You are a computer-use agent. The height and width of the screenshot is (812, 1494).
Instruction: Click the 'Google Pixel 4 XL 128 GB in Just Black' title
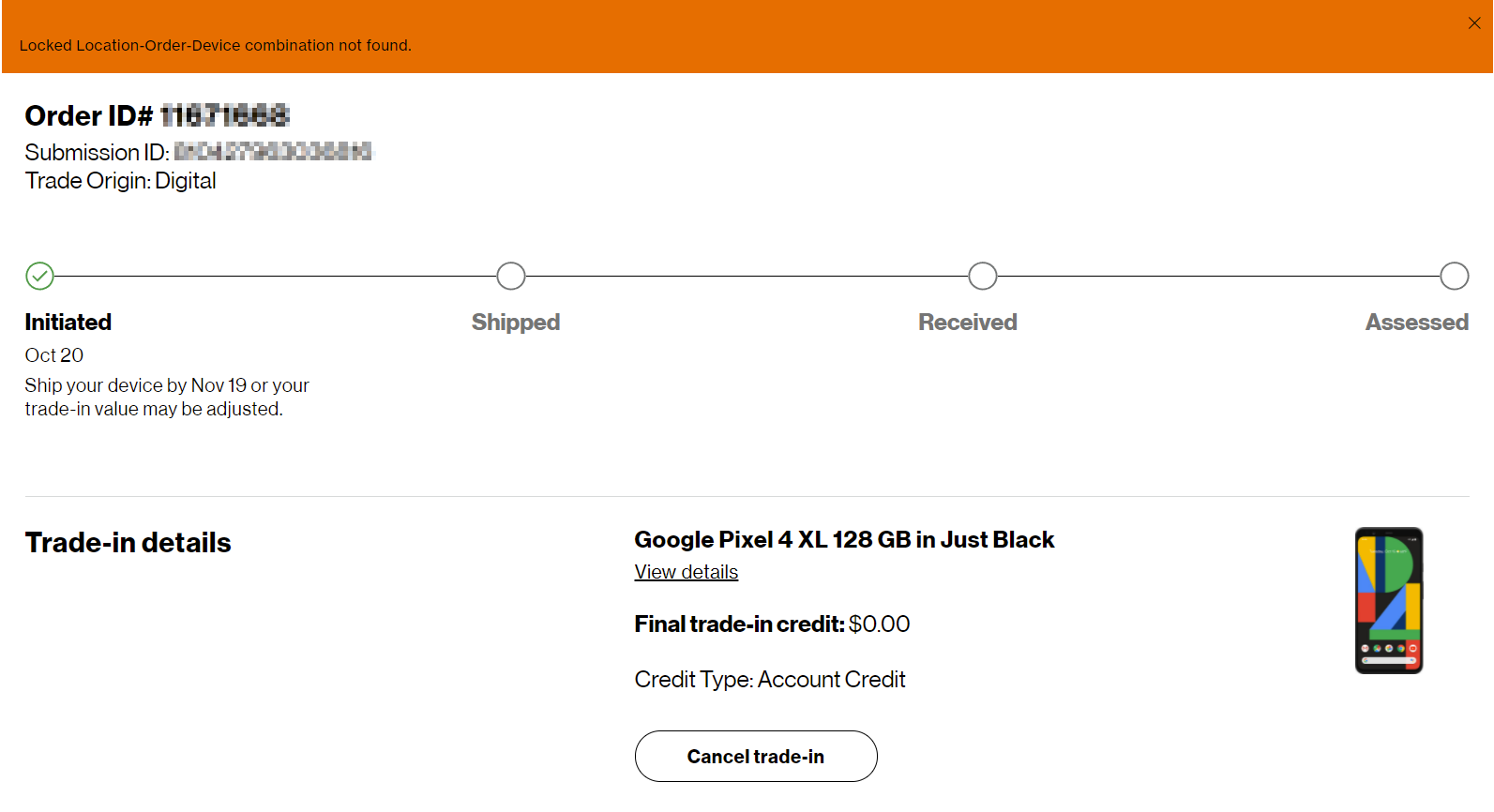pyautogui.click(x=845, y=540)
